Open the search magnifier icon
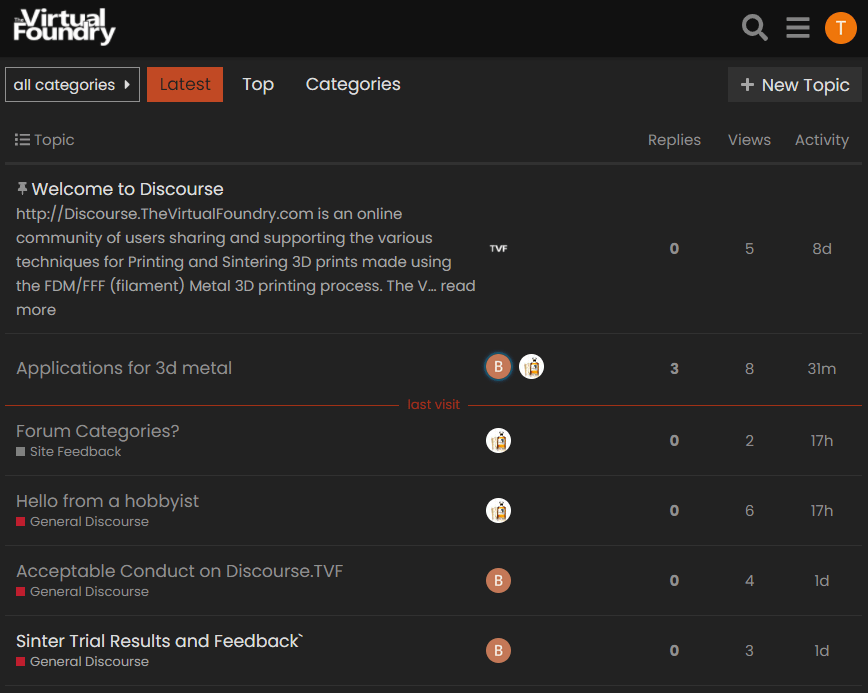 click(755, 28)
